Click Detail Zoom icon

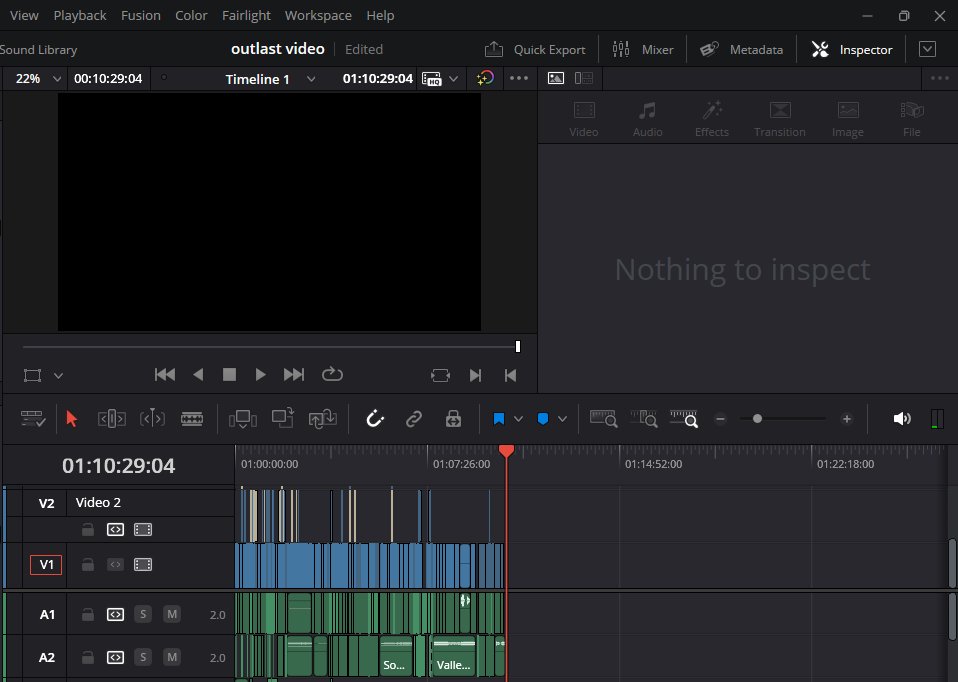[x=644, y=419]
